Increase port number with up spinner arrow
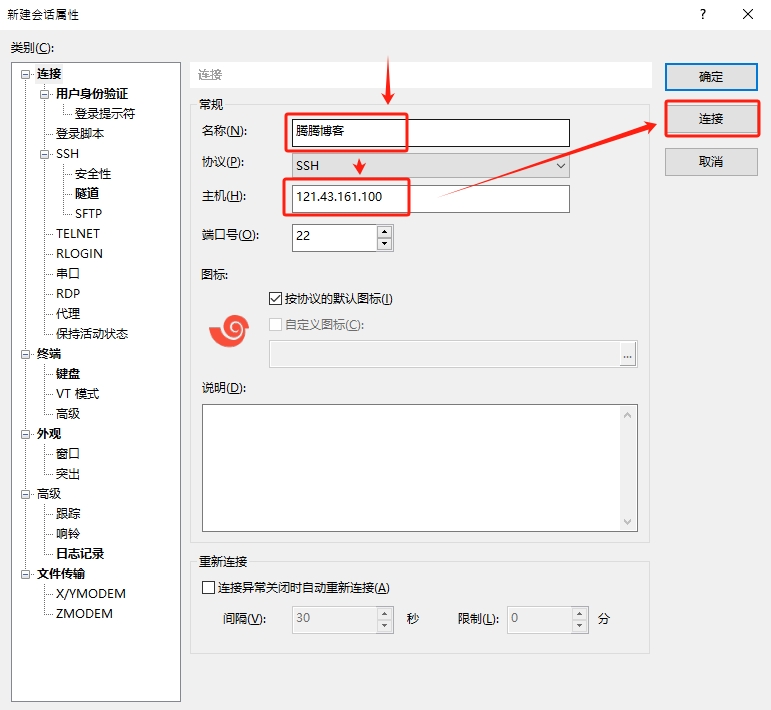The height and width of the screenshot is (710, 771). pyautogui.click(x=384, y=231)
